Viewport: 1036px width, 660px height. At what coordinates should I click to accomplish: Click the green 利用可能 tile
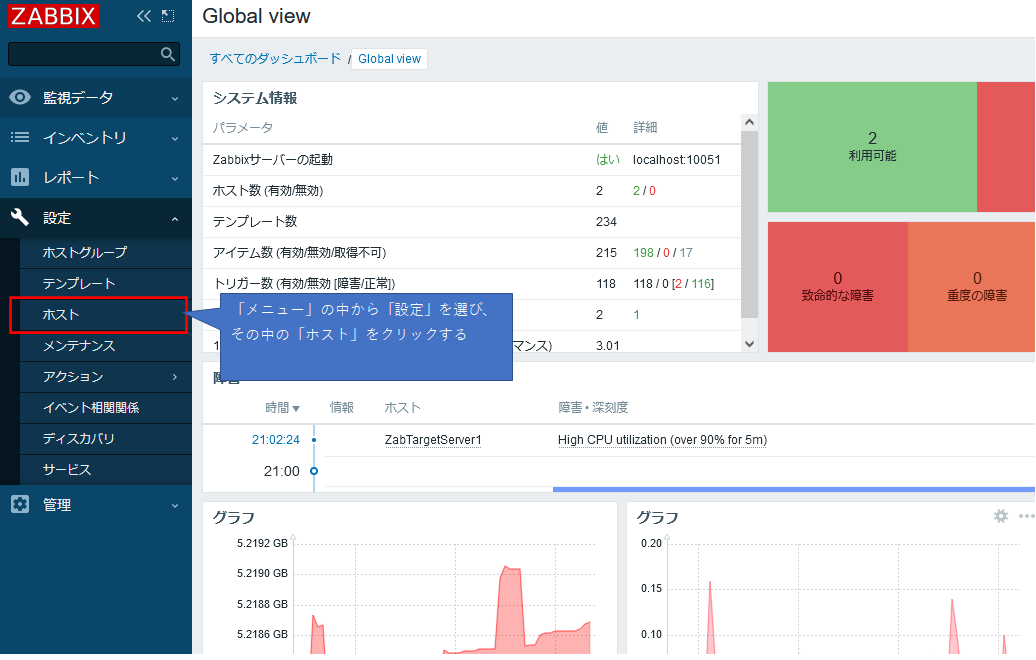click(x=872, y=147)
